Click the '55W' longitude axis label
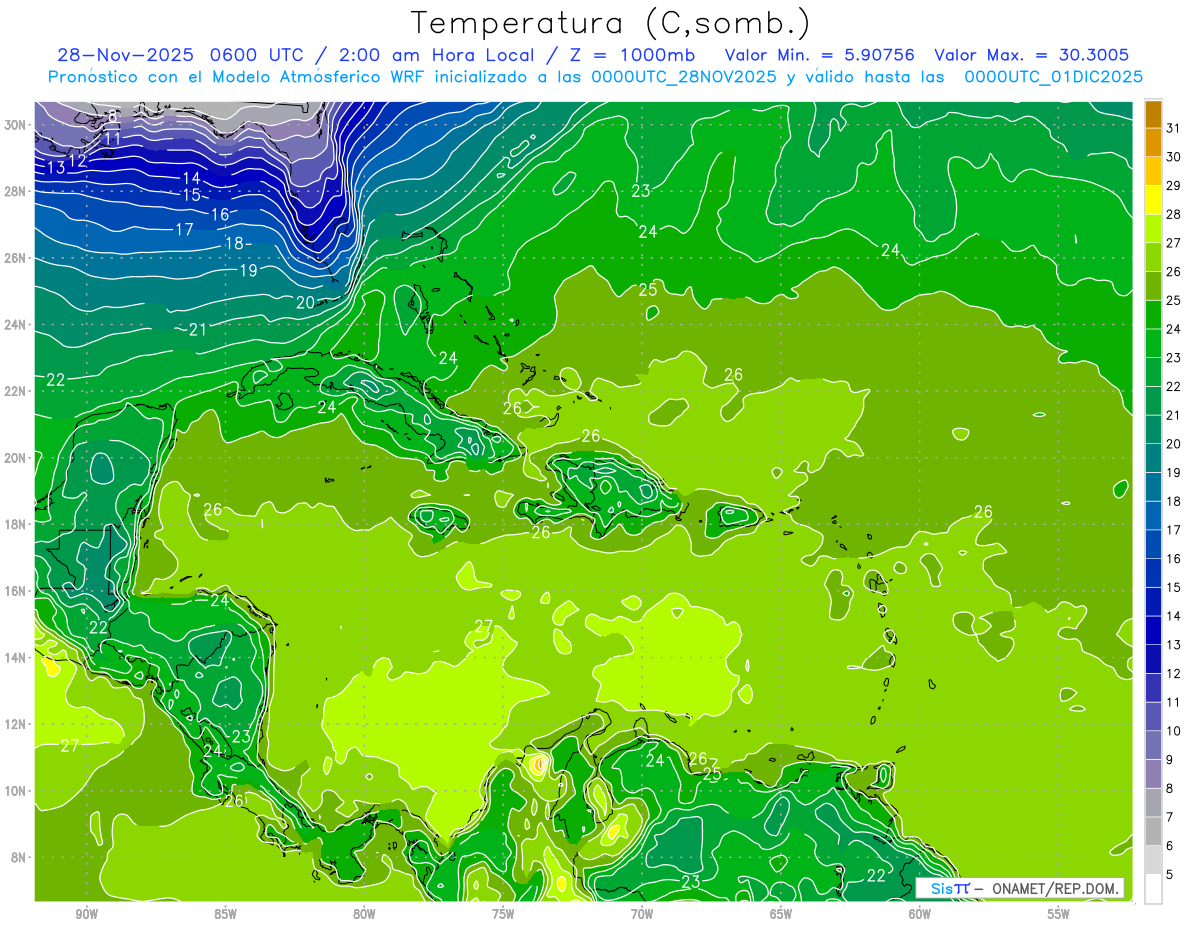The height and width of the screenshot is (927, 1200). (1059, 914)
